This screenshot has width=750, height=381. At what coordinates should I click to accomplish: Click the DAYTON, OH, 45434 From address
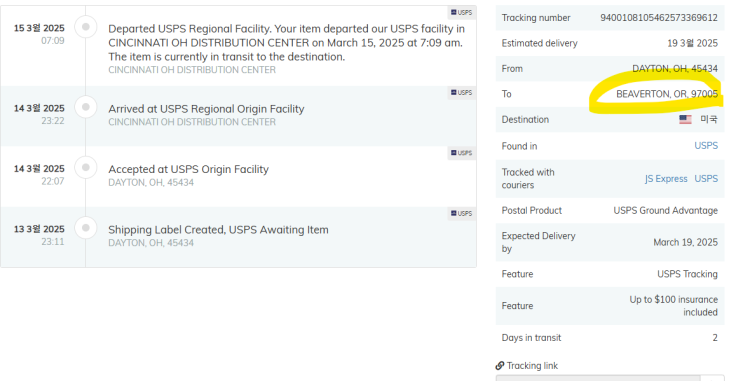tap(675, 69)
